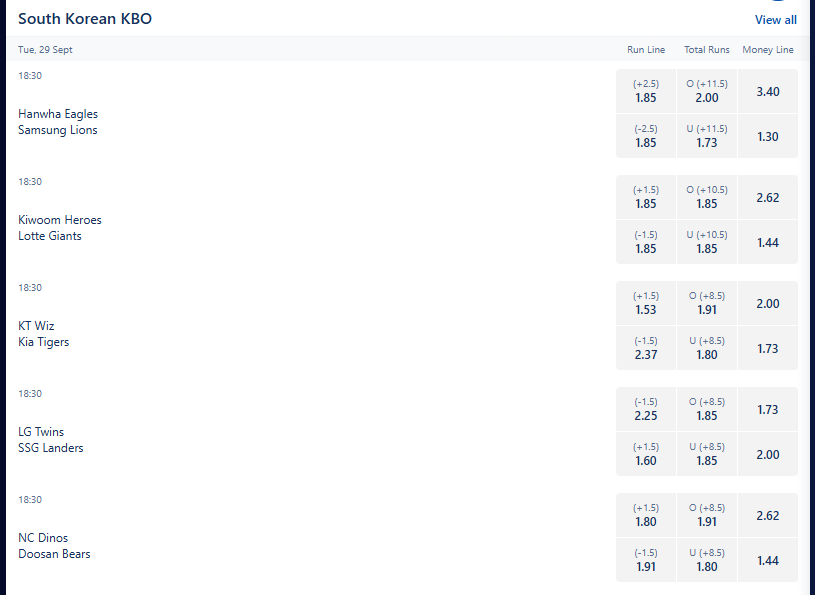Select KT Wiz game Over 8.5 at 1.91

tap(706, 303)
